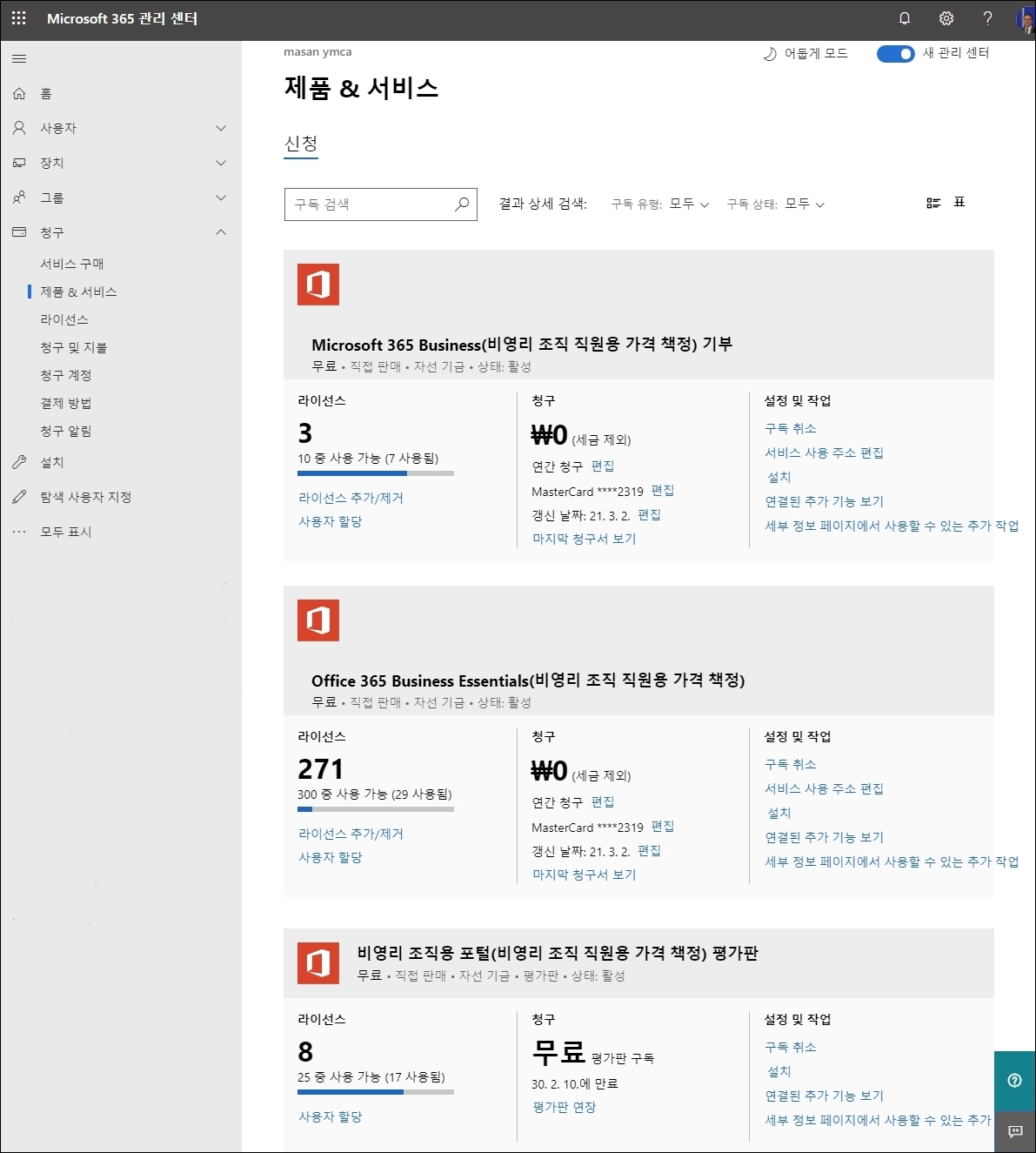Click the 어둡게 모드 moon icon

pyautogui.click(x=770, y=54)
